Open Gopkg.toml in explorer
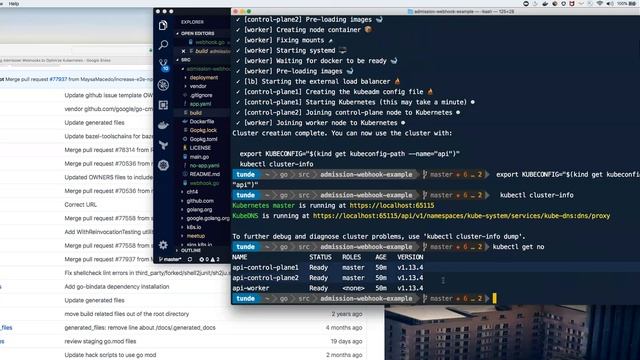640x360 pixels. click(203, 139)
